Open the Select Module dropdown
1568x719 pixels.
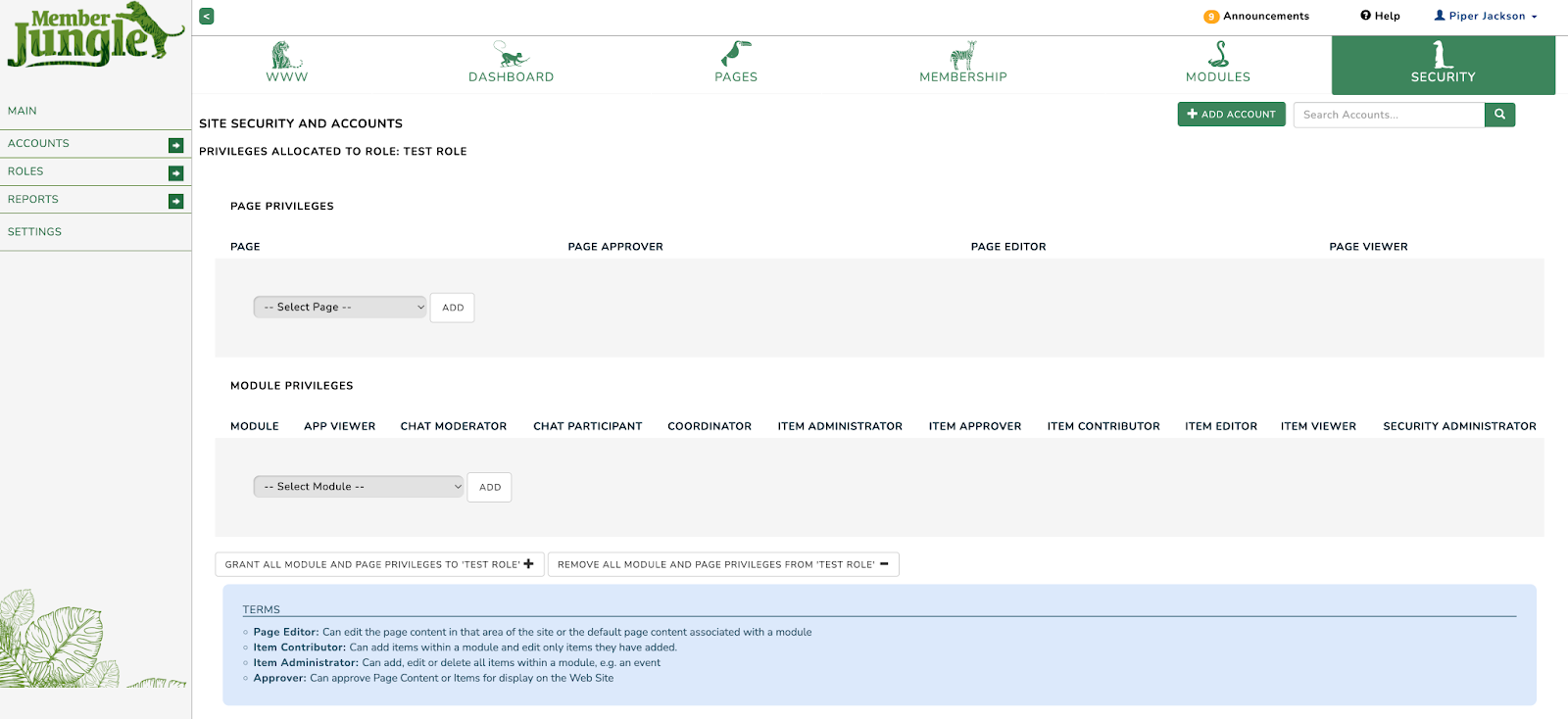(359, 486)
